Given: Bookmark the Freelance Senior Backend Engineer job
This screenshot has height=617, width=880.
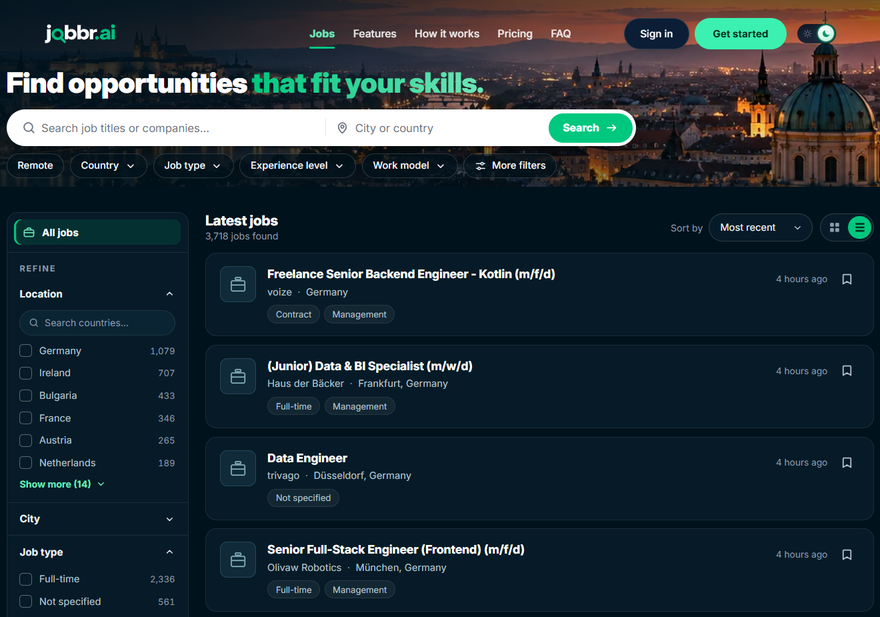Looking at the screenshot, I should coord(847,279).
